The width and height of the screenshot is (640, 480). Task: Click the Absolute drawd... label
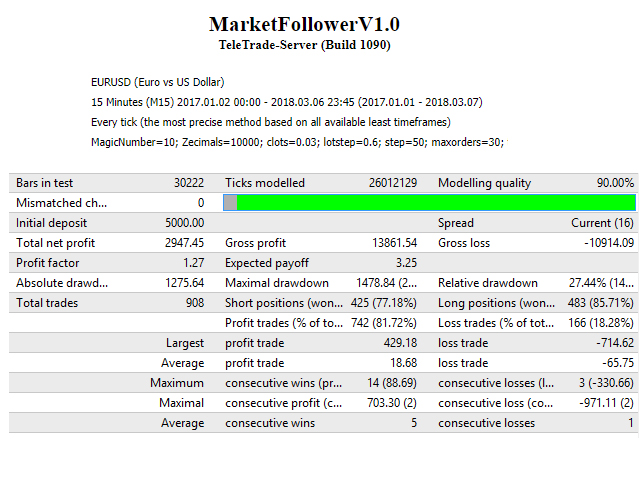pyautogui.click(x=62, y=283)
